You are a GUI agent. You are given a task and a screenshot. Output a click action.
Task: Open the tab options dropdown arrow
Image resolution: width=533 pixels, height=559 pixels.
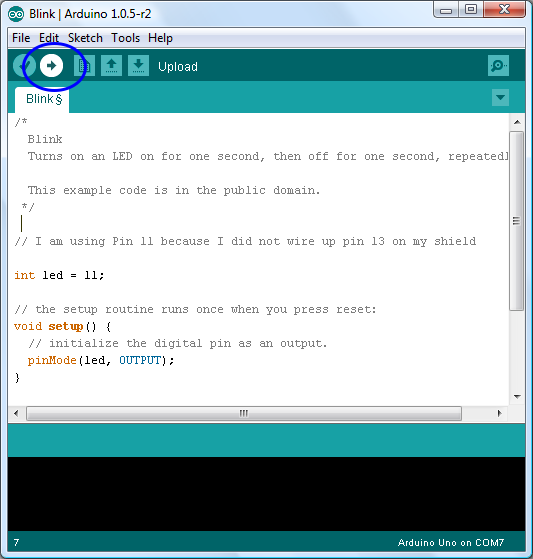[x=500, y=97]
